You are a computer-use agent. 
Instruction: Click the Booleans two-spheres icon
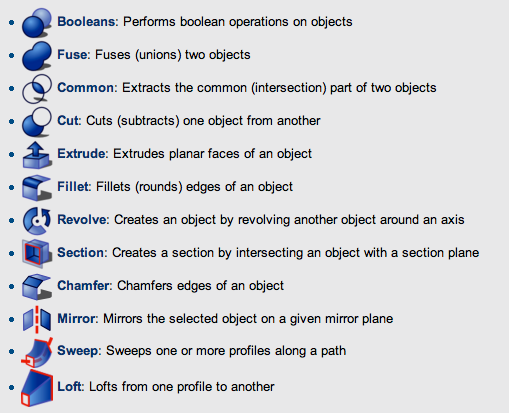pyautogui.click(x=37, y=23)
